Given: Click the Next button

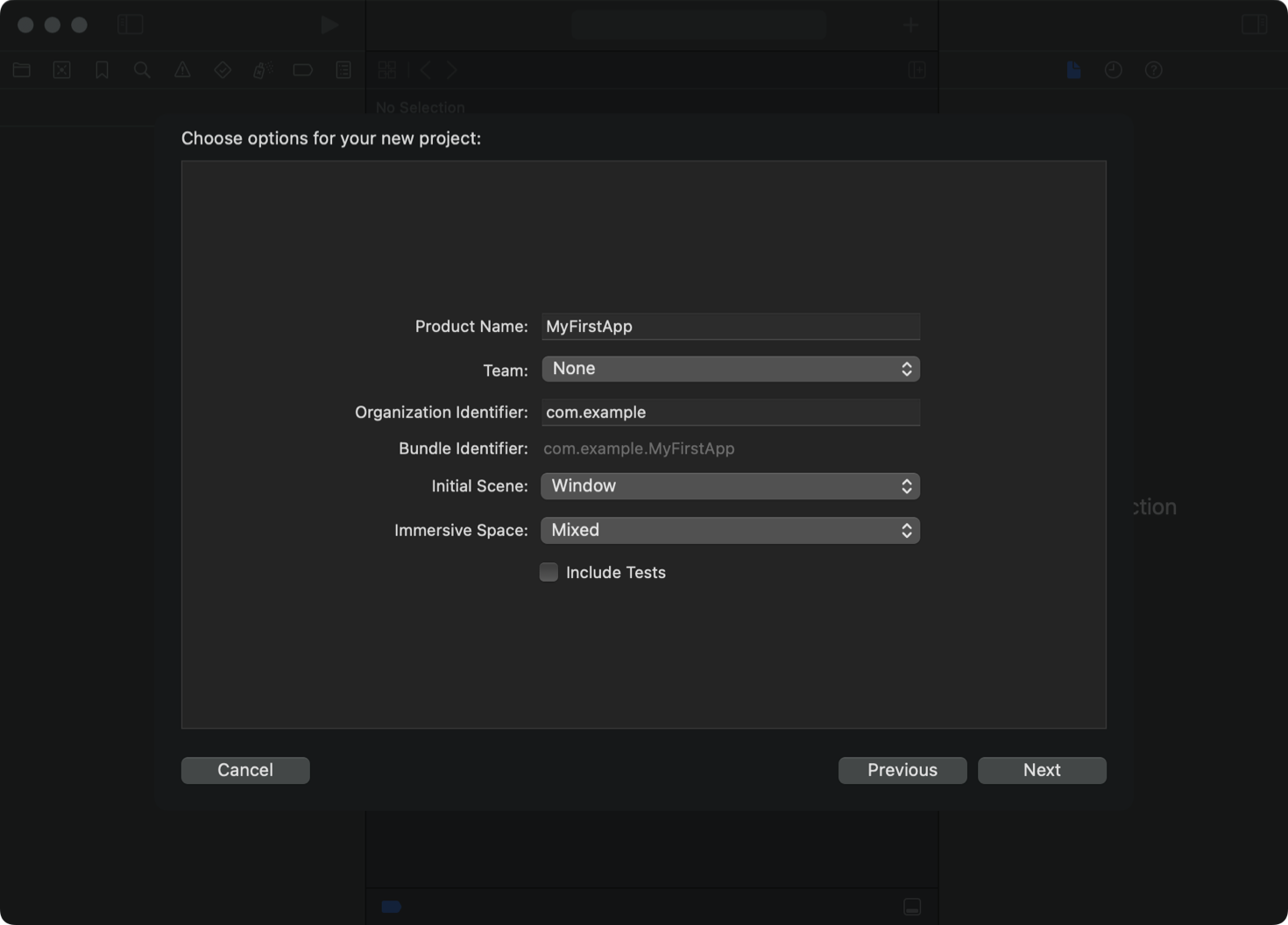Looking at the screenshot, I should (x=1042, y=770).
